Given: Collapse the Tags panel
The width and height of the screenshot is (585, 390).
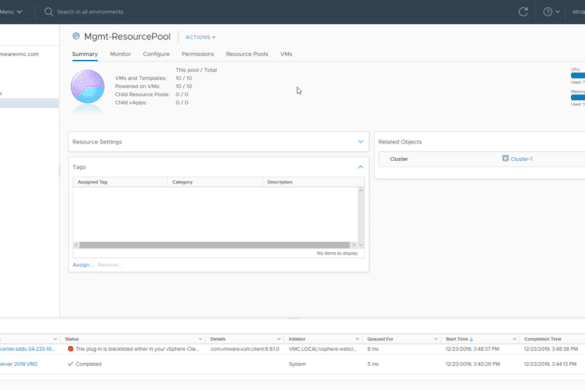Looking at the screenshot, I should pyautogui.click(x=360, y=167).
